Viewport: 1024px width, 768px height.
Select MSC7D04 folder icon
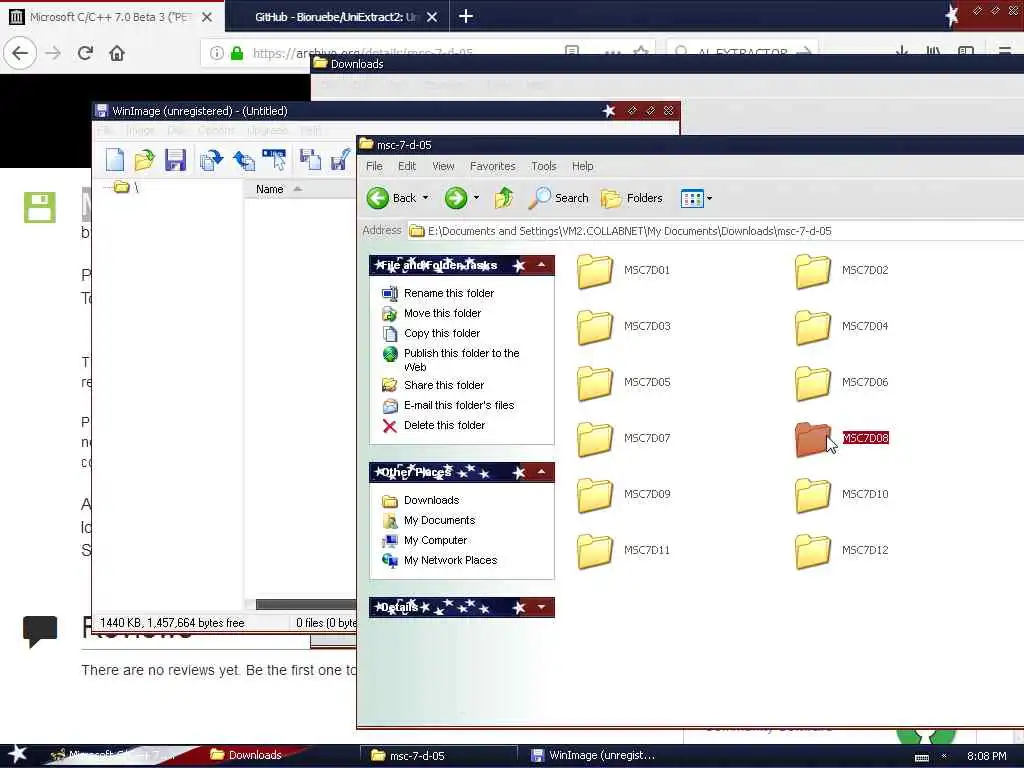(x=813, y=327)
